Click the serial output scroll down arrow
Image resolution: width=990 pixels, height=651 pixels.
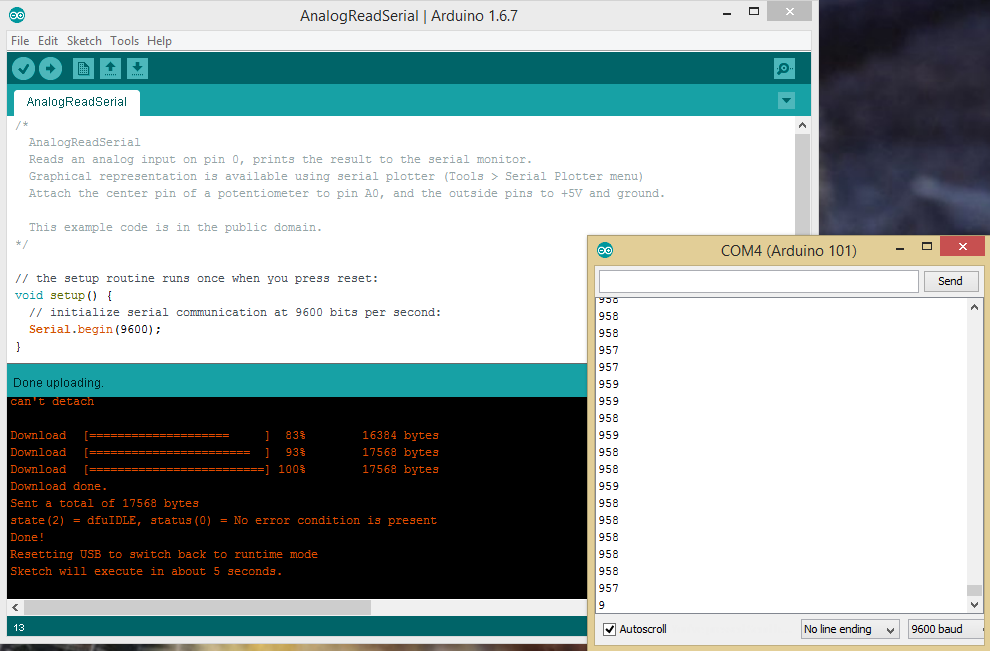coord(974,604)
